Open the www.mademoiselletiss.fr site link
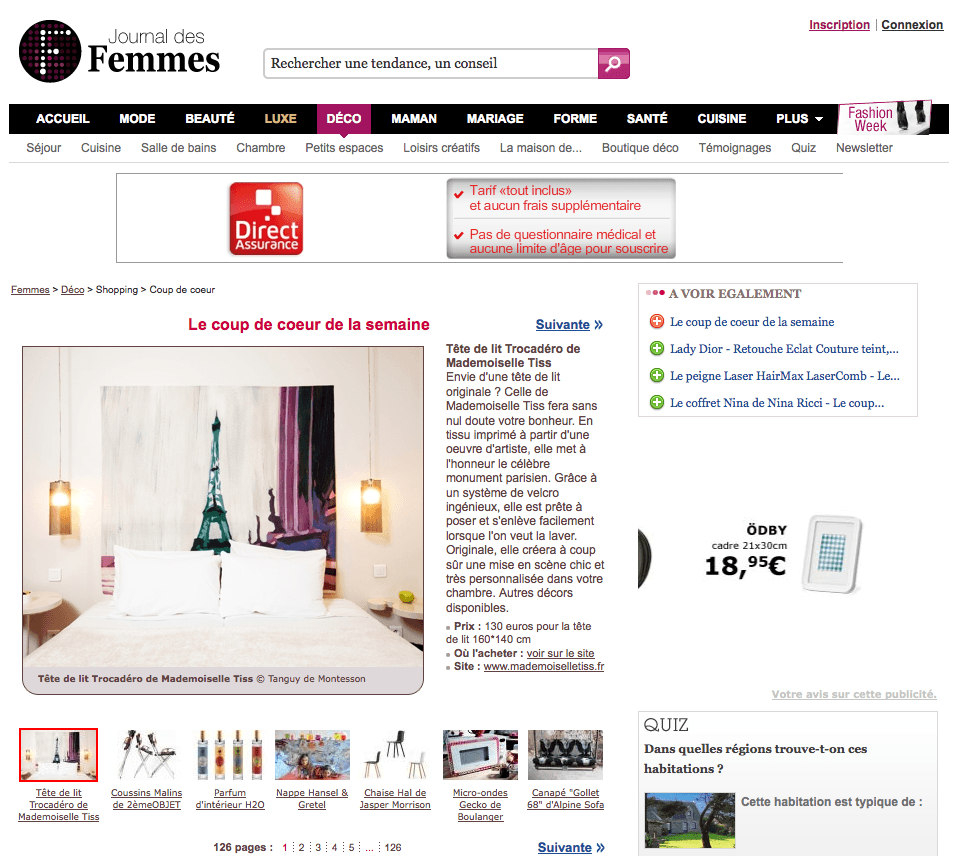 [x=544, y=666]
